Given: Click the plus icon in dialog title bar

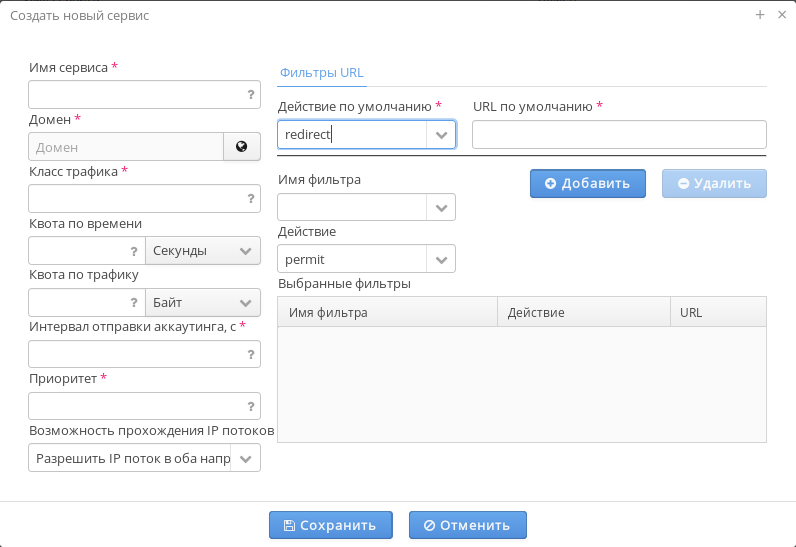Looking at the screenshot, I should pyautogui.click(x=760, y=15).
